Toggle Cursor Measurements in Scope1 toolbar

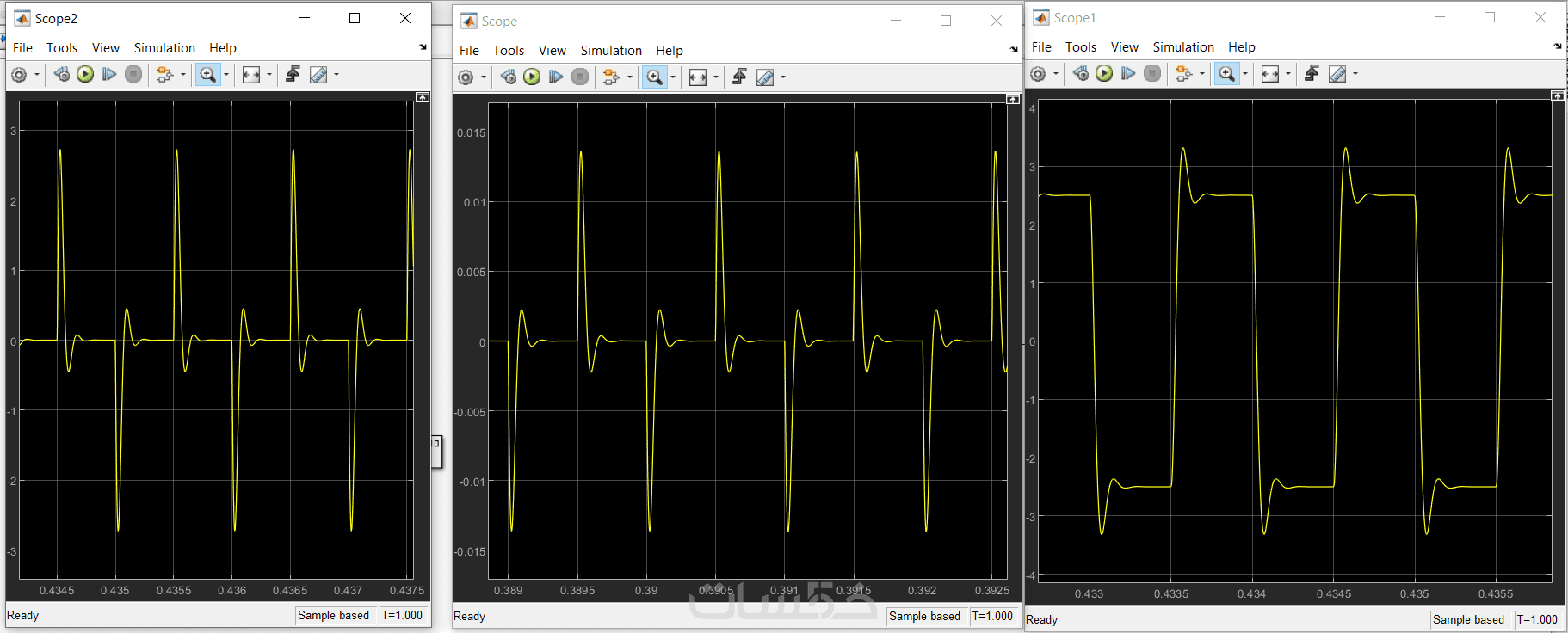[x=1337, y=74]
